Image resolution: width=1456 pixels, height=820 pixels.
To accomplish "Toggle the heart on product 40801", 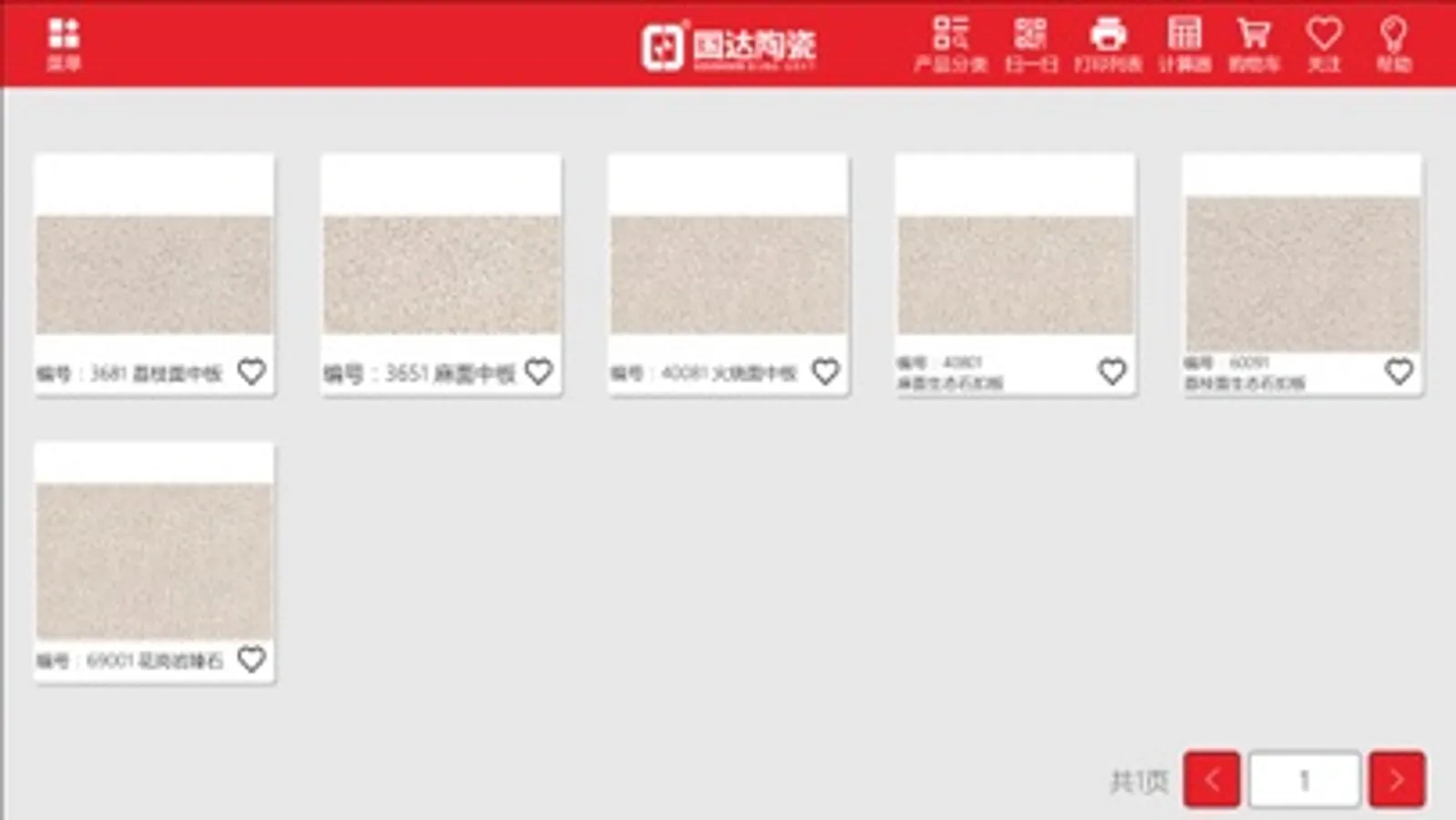I will click(1112, 372).
